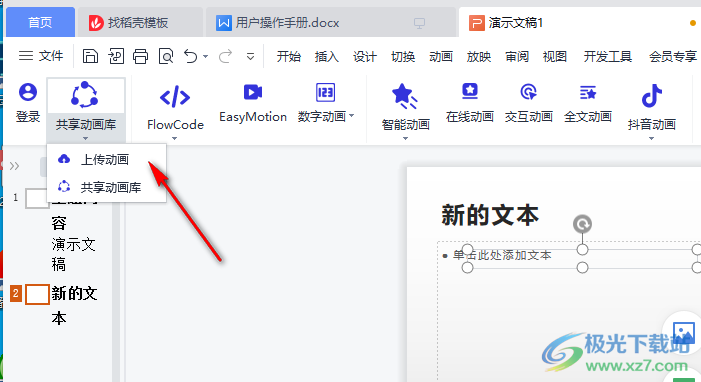Select slide 1 thumbnail in outline
This screenshot has height=382, width=701.
(x=37, y=198)
